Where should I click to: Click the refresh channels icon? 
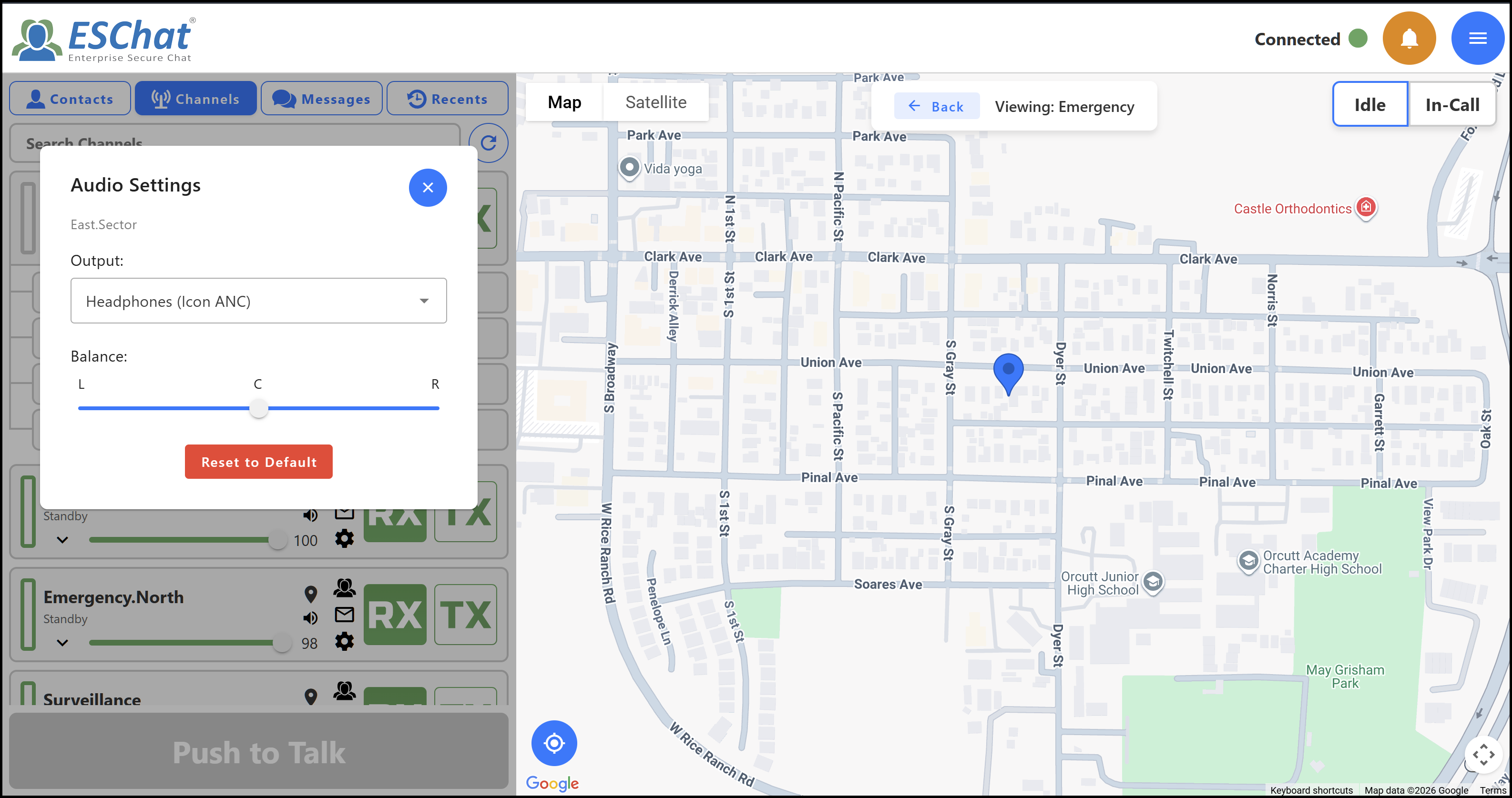click(x=488, y=143)
